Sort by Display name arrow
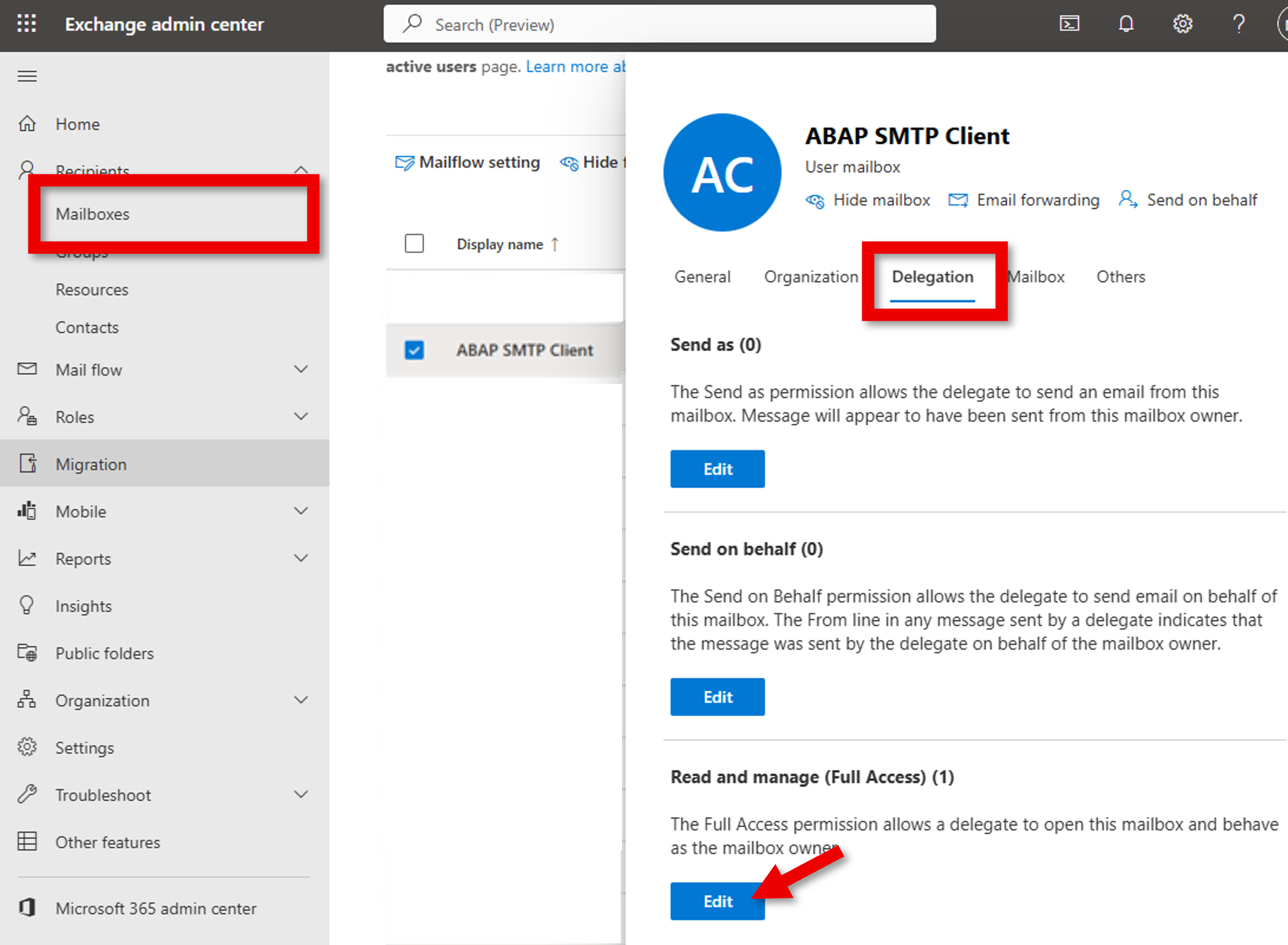The height and width of the screenshot is (945, 1288). [x=554, y=244]
